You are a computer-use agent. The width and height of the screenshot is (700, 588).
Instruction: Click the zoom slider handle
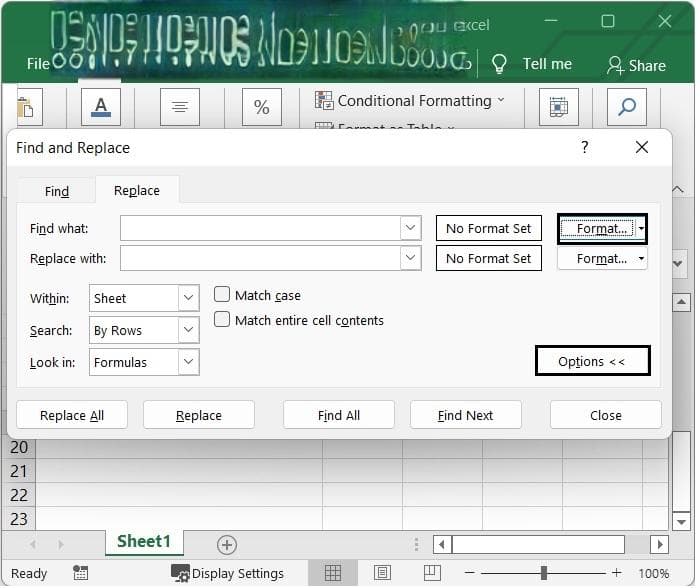coord(544,573)
